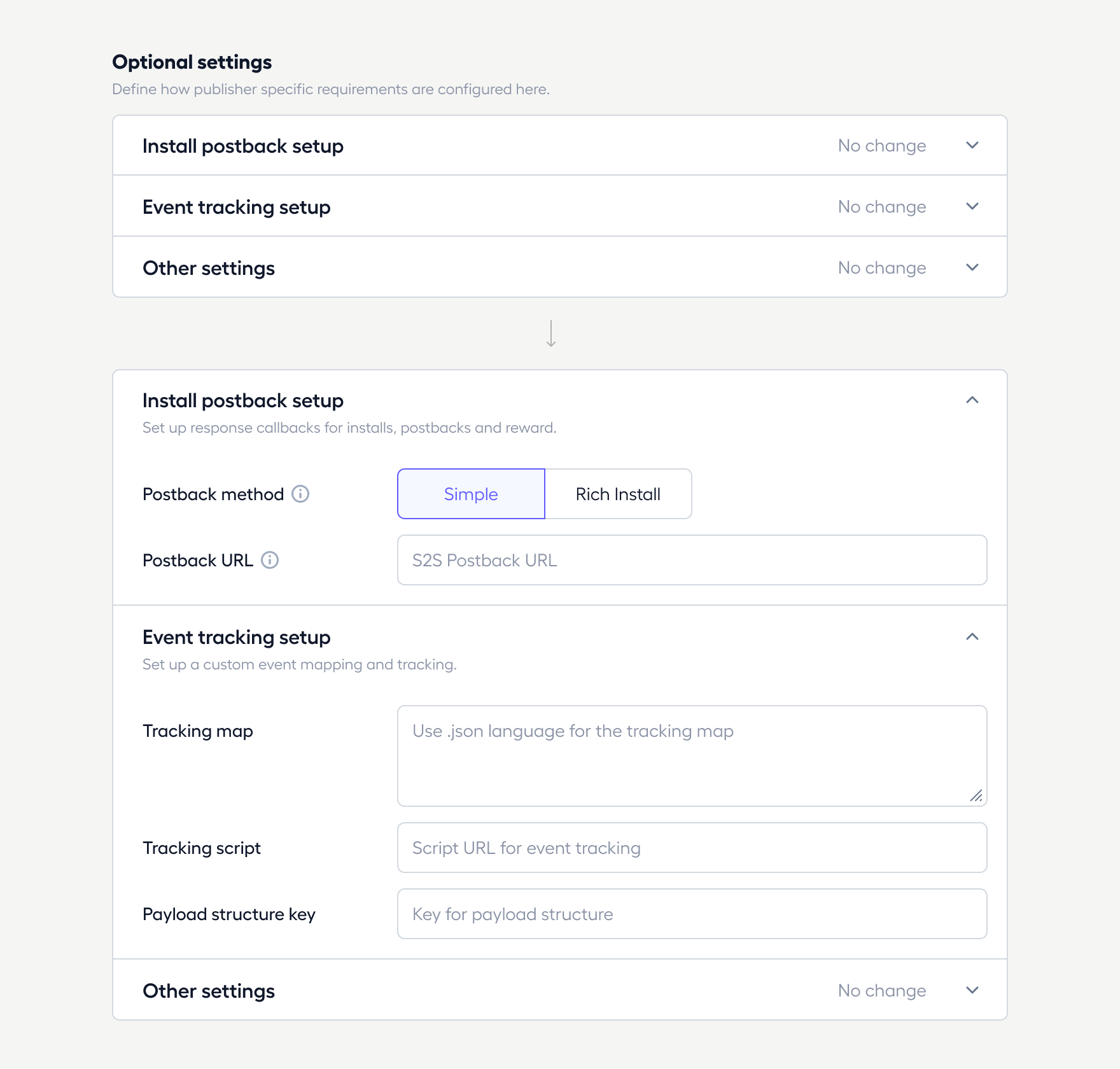Focus the Script URL for event tracking field
This screenshot has height=1069, width=1120.
(692, 848)
